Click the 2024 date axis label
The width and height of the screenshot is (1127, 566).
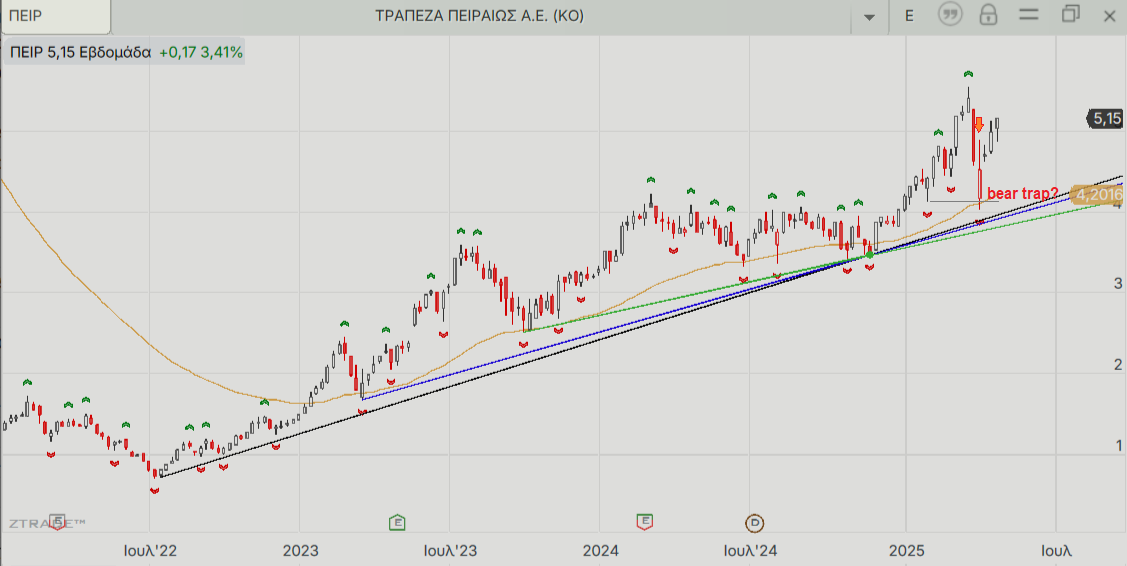pos(600,552)
